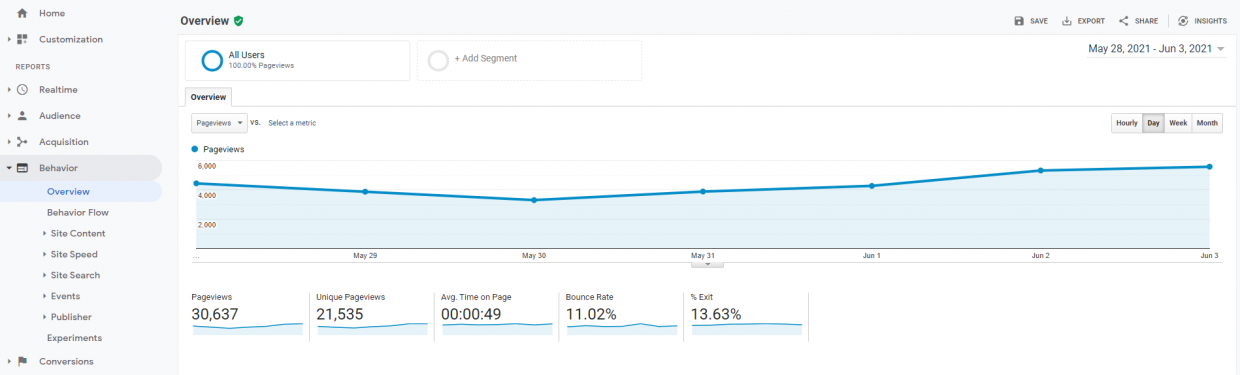Screen dimensions: 1240x375
Task: Expand the Realtime section arrow
Action: click(8, 90)
